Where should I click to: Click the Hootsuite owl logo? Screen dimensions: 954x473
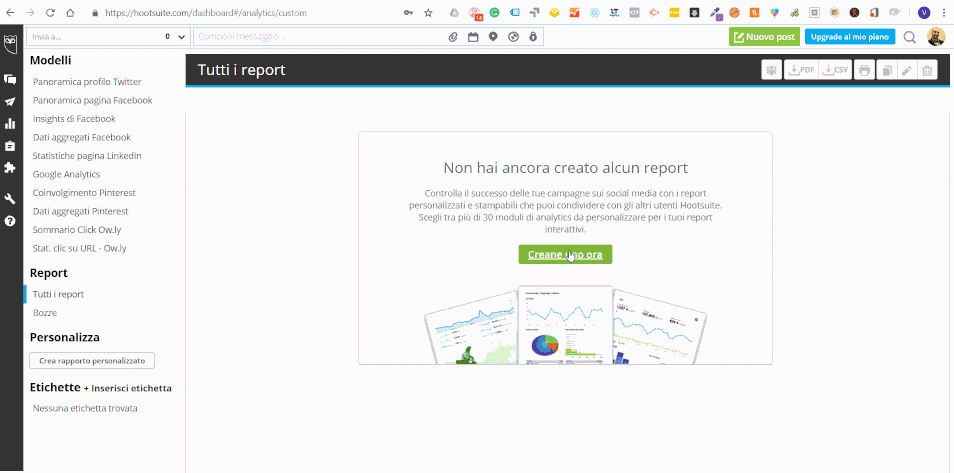tap(10, 43)
